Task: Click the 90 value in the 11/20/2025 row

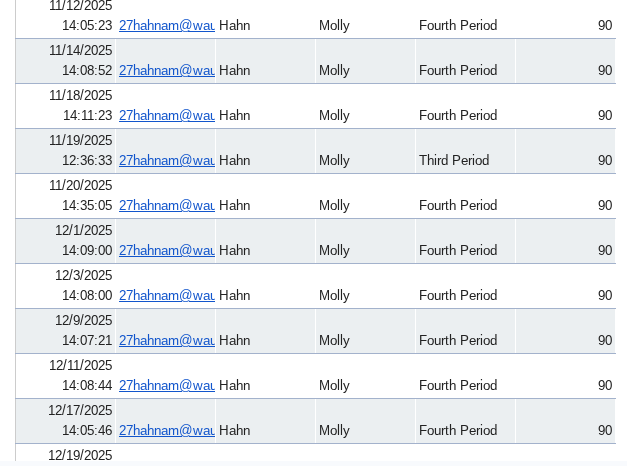Action: point(604,206)
